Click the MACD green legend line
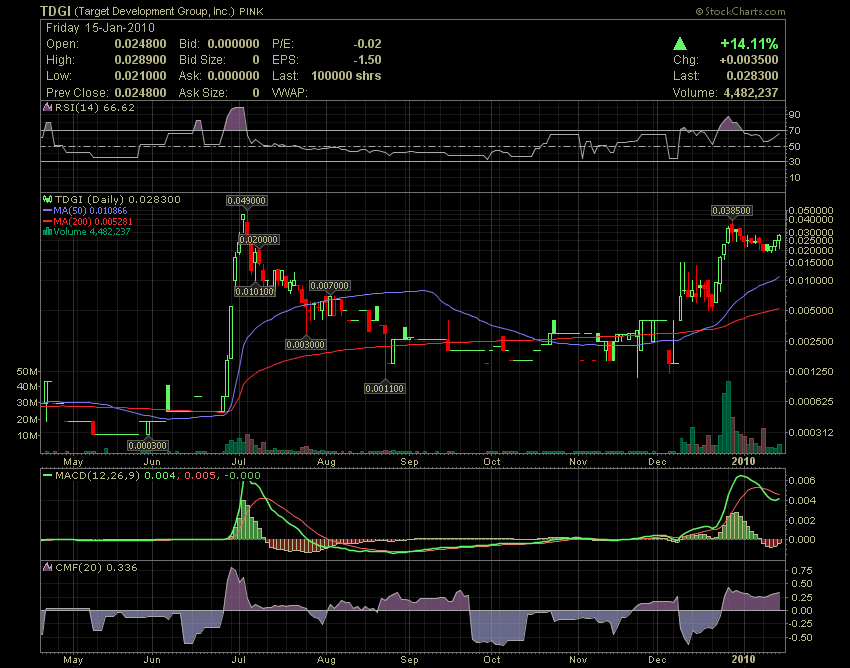Image resolution: width=850 pixels, height=668 pixels. (48, 476)
